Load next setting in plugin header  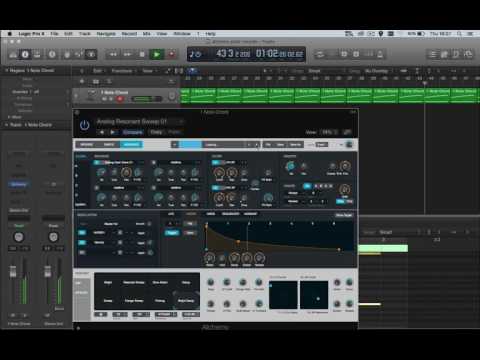click(113, 132)
